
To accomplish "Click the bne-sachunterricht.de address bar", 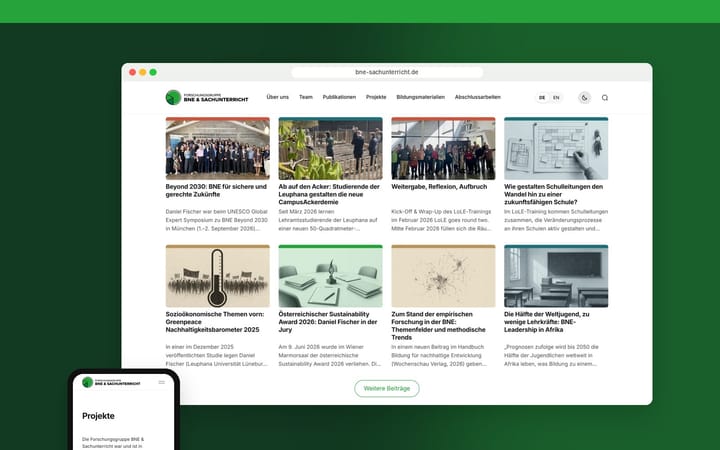I will coord(387,72).
